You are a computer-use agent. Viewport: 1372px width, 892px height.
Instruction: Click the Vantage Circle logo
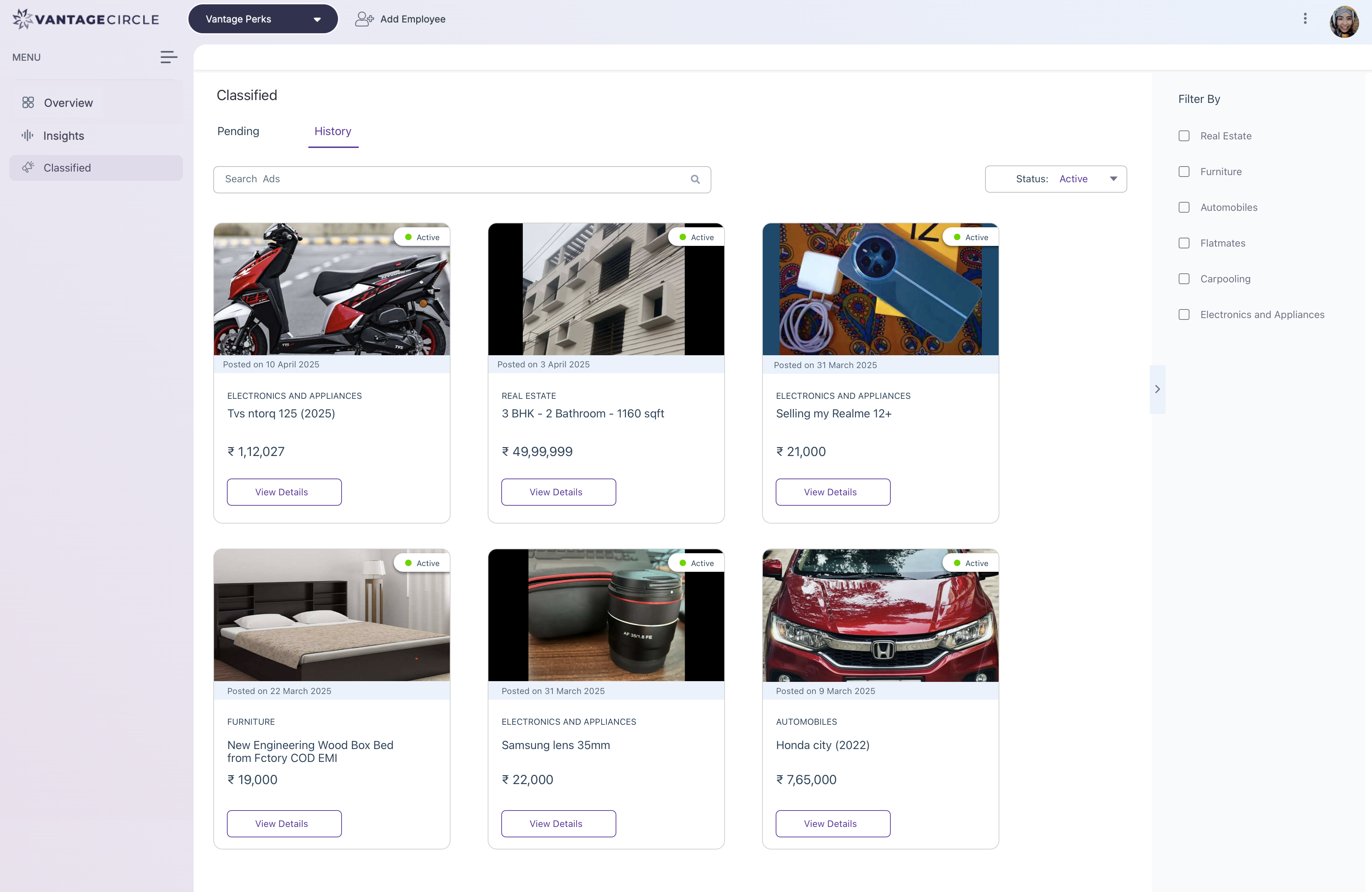coord(85,19)
